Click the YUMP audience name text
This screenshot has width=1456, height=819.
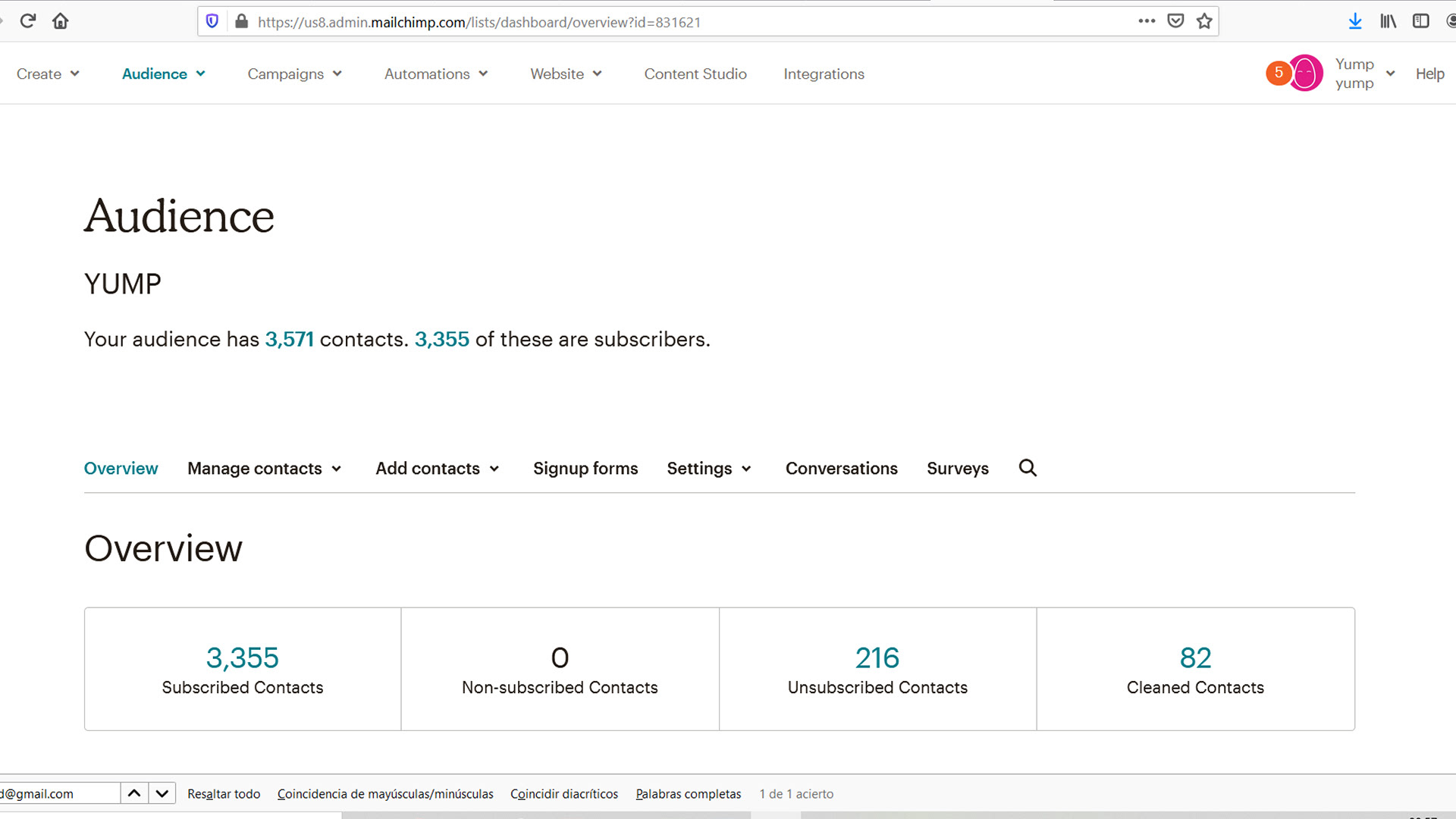tap(123, 284)
